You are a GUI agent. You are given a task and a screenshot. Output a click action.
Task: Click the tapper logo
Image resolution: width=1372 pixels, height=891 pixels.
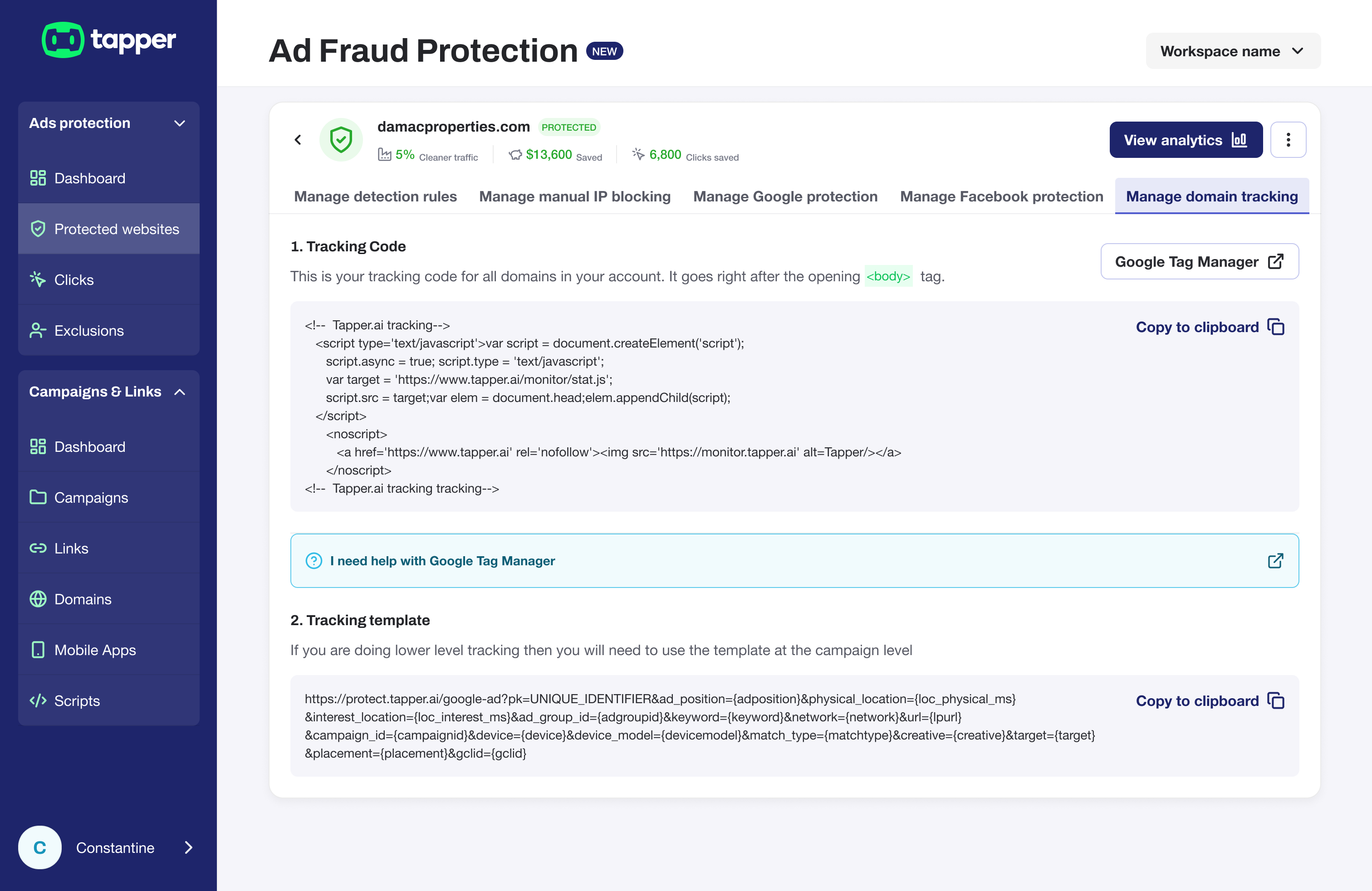109,40
